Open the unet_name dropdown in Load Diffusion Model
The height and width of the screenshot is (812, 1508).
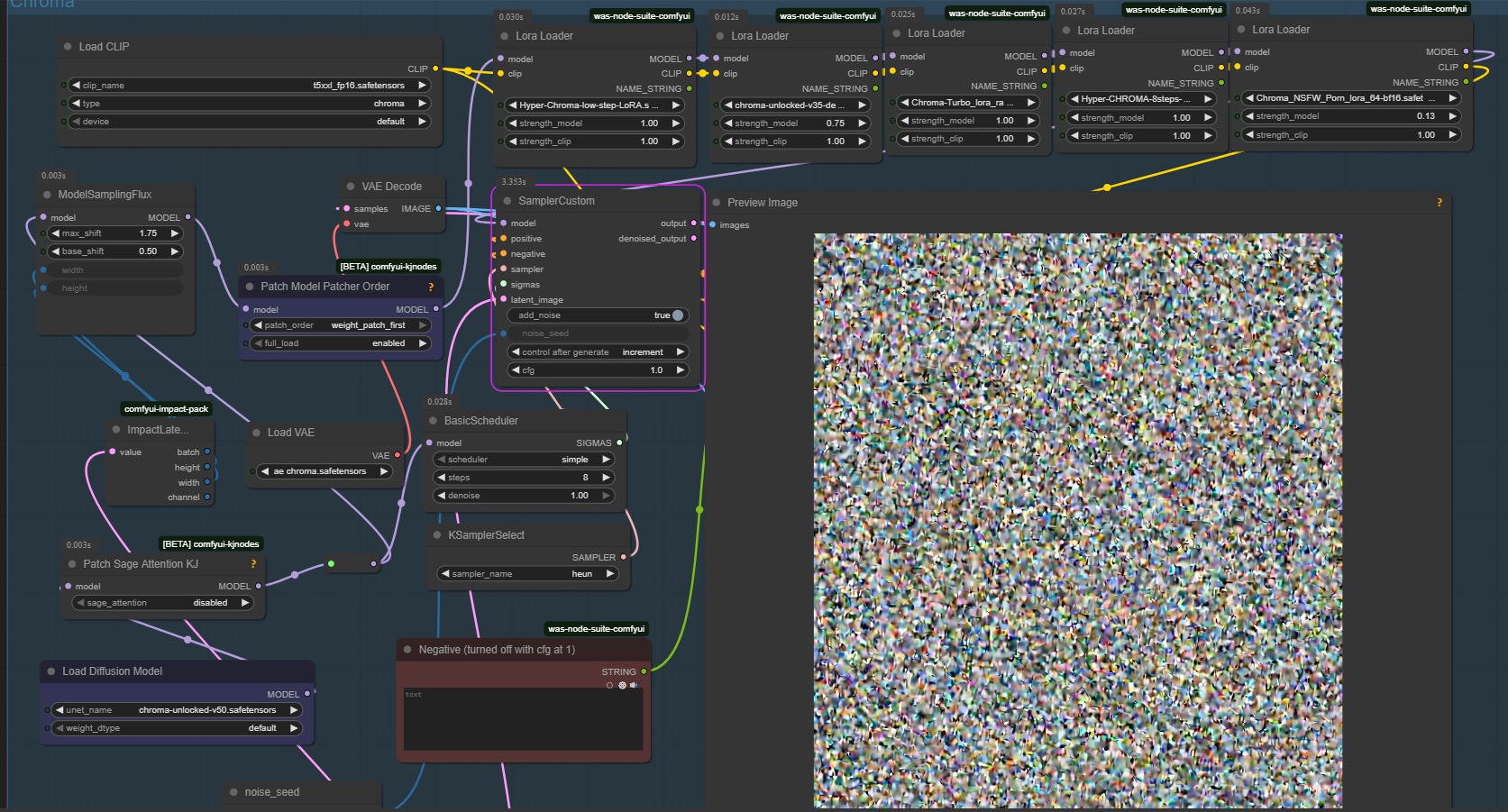176,710
